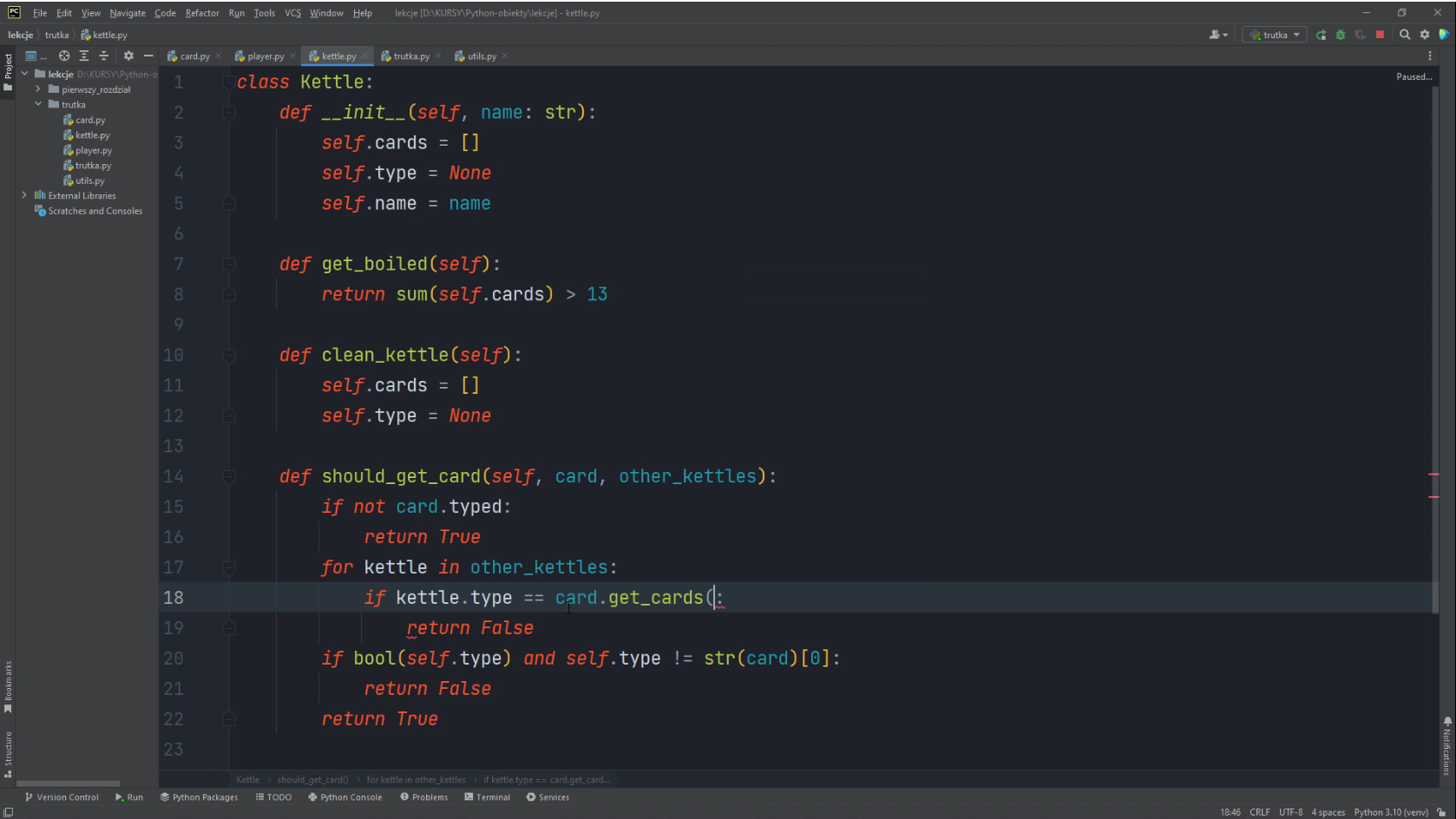
Task: Click the Python 3.10 (venv) interpreter selector
Action: [1390, 812]
